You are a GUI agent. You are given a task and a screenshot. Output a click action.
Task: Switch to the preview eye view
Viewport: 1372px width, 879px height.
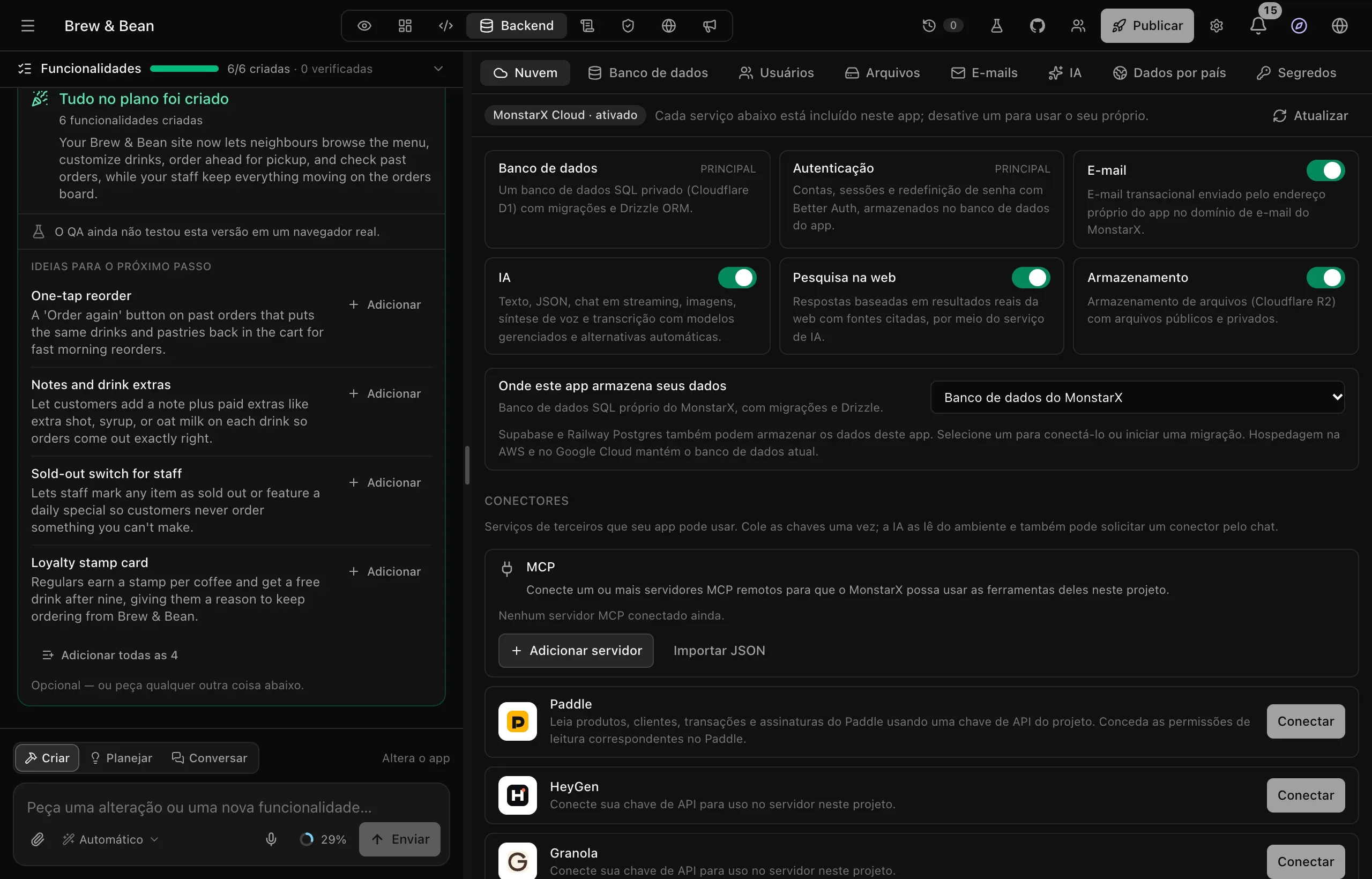coord(364,26)
